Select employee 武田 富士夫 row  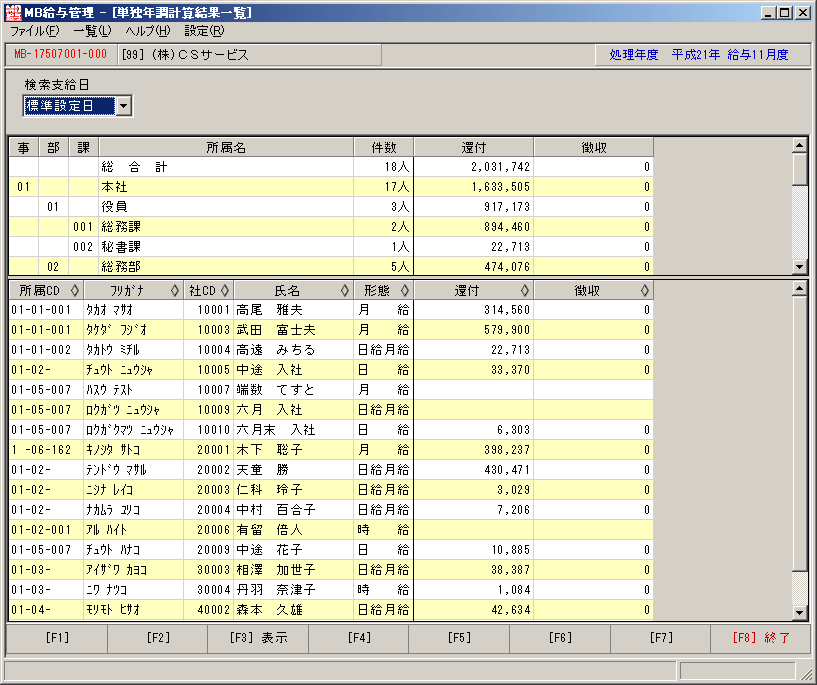pos(331,330)
